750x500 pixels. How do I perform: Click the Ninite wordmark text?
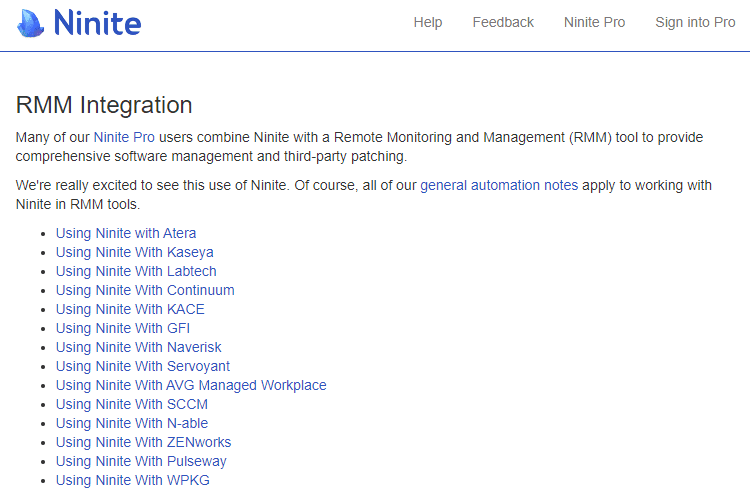tap(98, 23)
